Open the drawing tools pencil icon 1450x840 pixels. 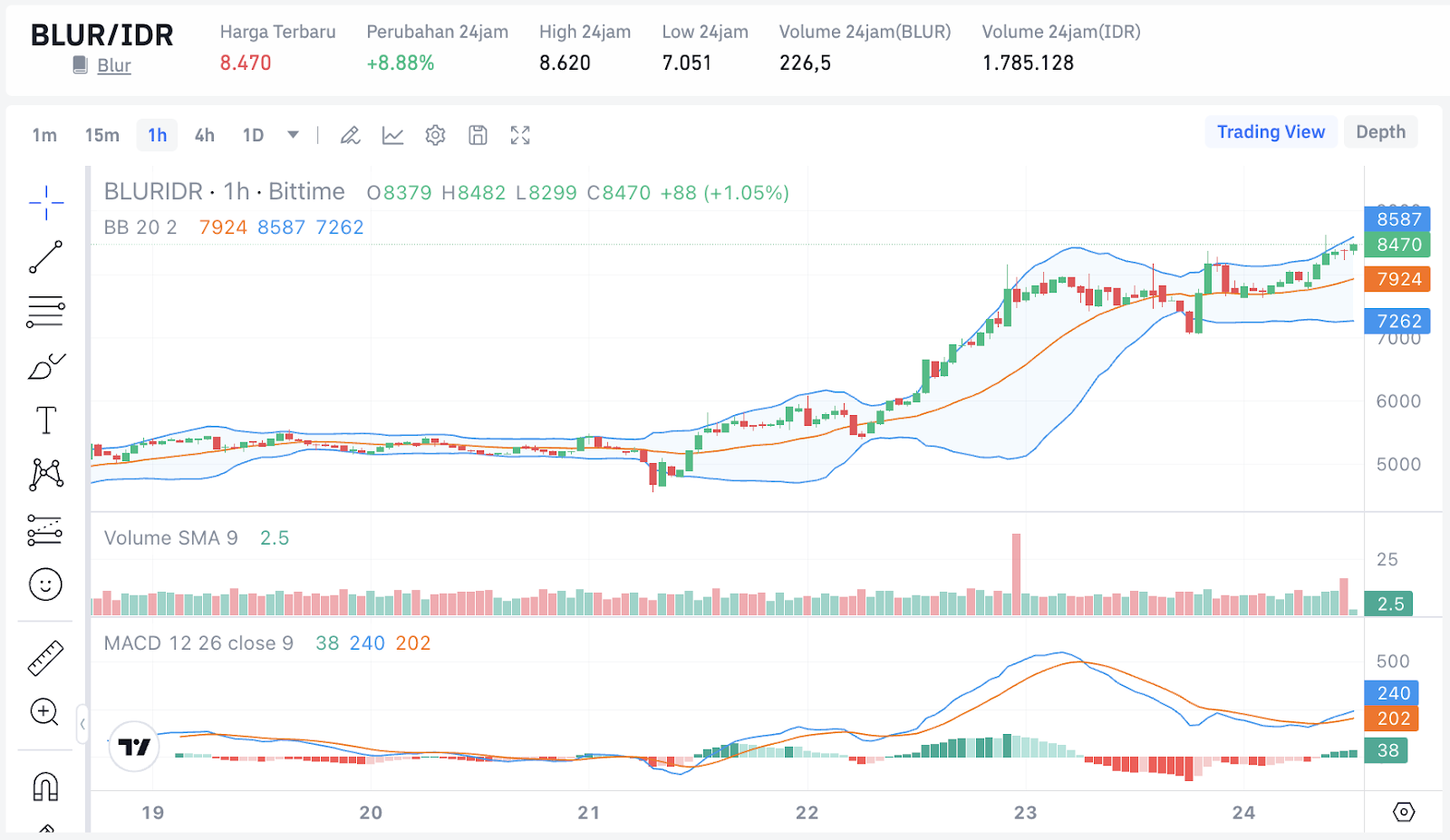pos(350,136)
